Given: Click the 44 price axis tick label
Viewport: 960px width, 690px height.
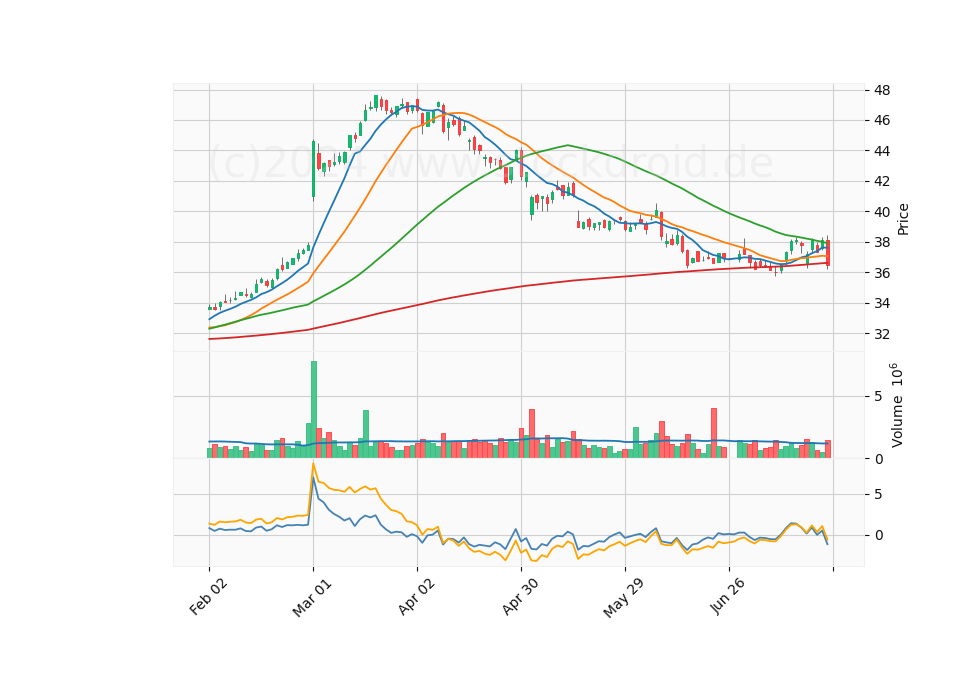Looking at the screenshot, I should click(882, 151).
